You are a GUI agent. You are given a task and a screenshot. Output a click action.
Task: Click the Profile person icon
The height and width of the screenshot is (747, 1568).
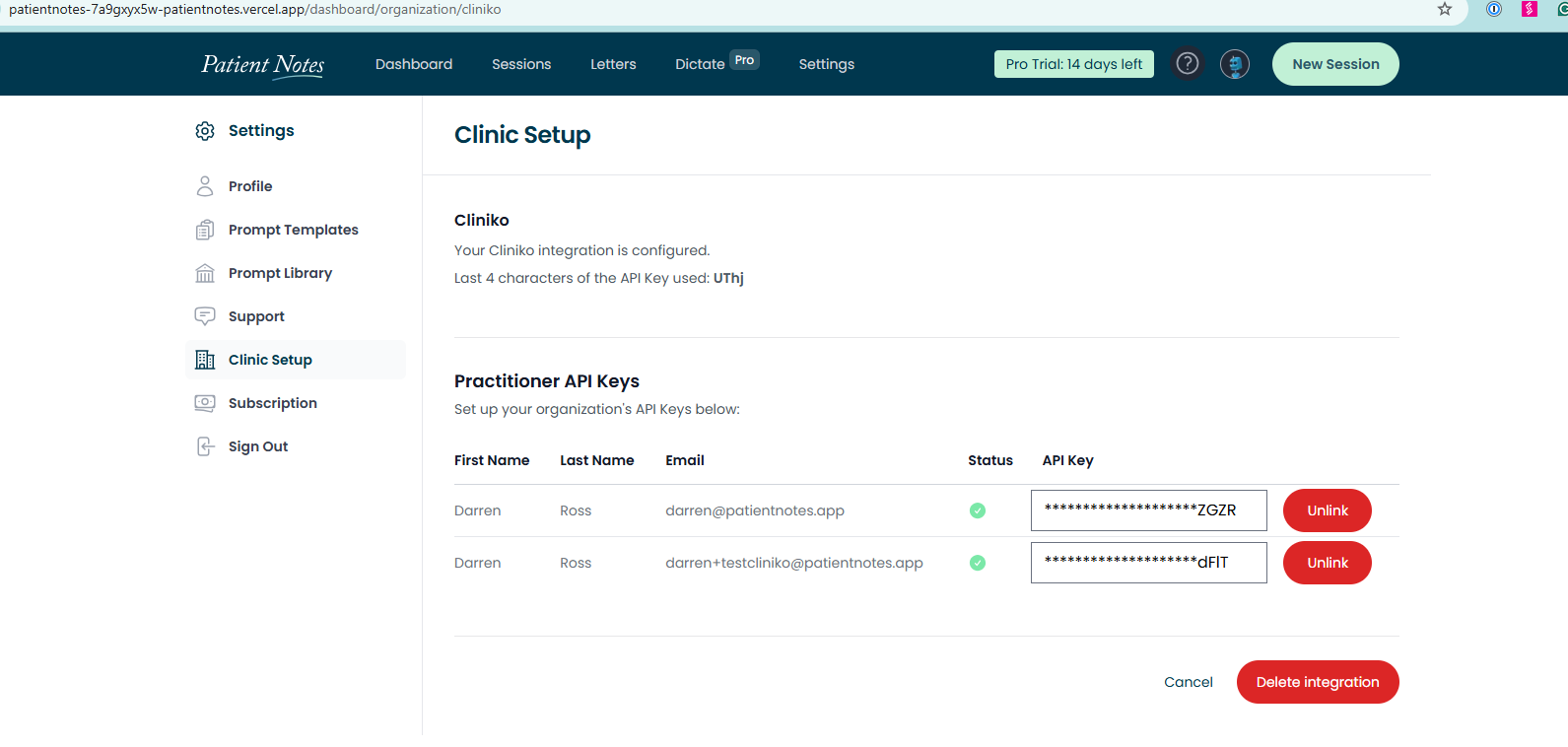point(205,186)
